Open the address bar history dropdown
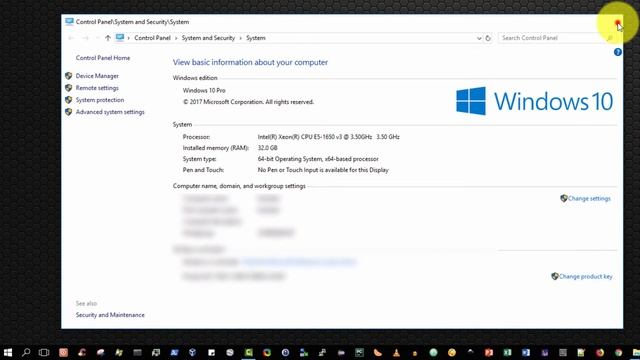640x360 pixels. [479, 38]
